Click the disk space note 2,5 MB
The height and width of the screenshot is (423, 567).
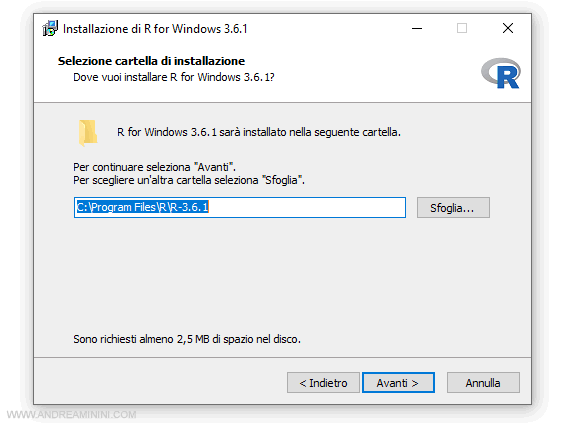[187, 339]
